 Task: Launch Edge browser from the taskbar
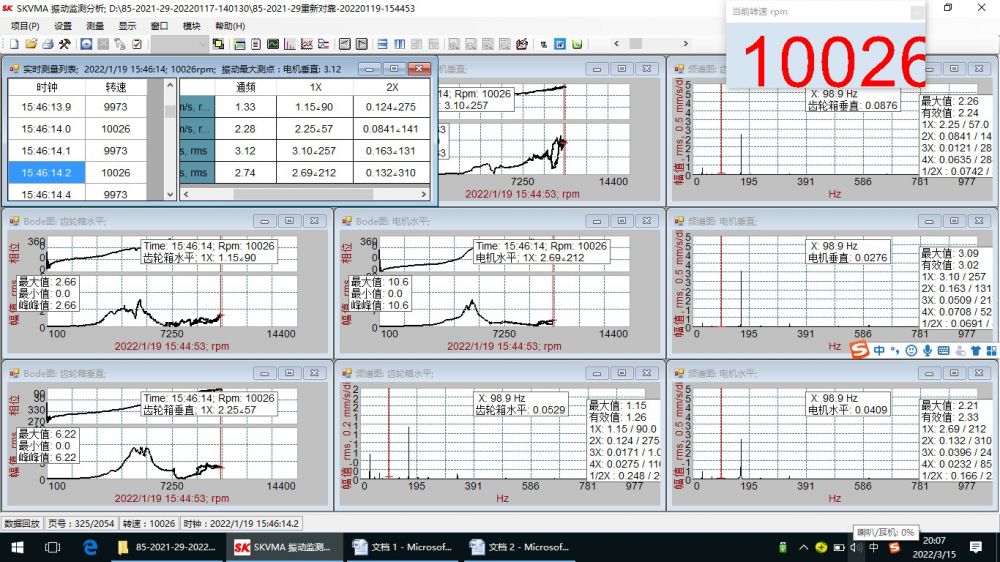click(x=90, y=547)
